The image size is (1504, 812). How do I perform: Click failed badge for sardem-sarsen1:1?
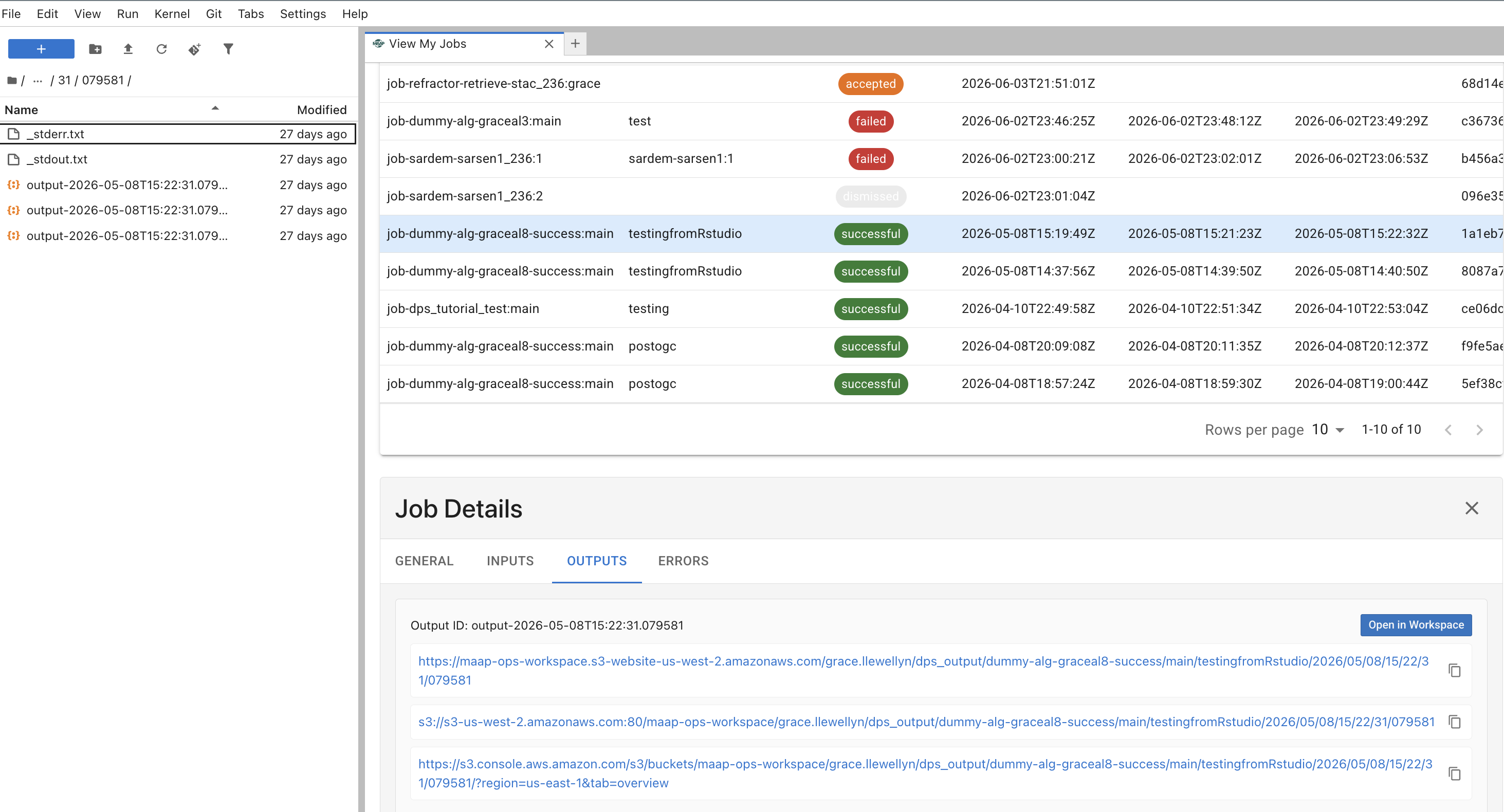click(871, 158)
